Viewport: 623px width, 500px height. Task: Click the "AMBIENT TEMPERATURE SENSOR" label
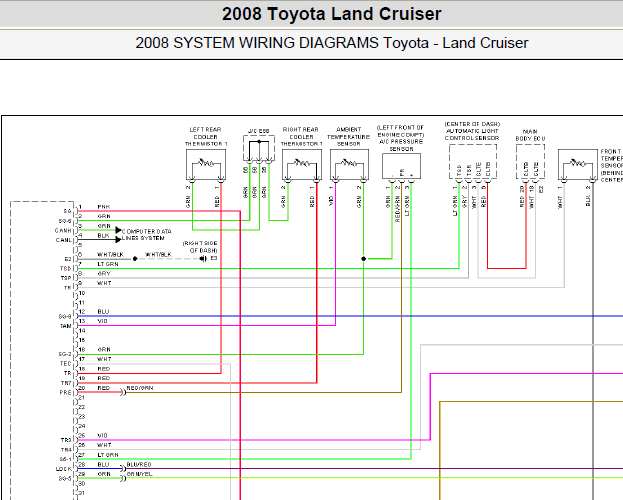point(348,137)
